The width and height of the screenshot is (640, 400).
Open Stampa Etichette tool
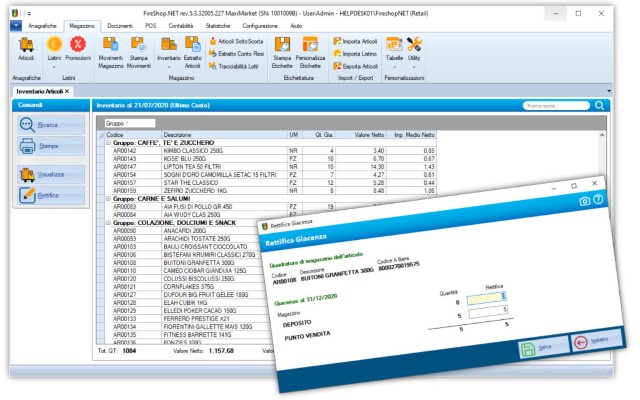283,46
